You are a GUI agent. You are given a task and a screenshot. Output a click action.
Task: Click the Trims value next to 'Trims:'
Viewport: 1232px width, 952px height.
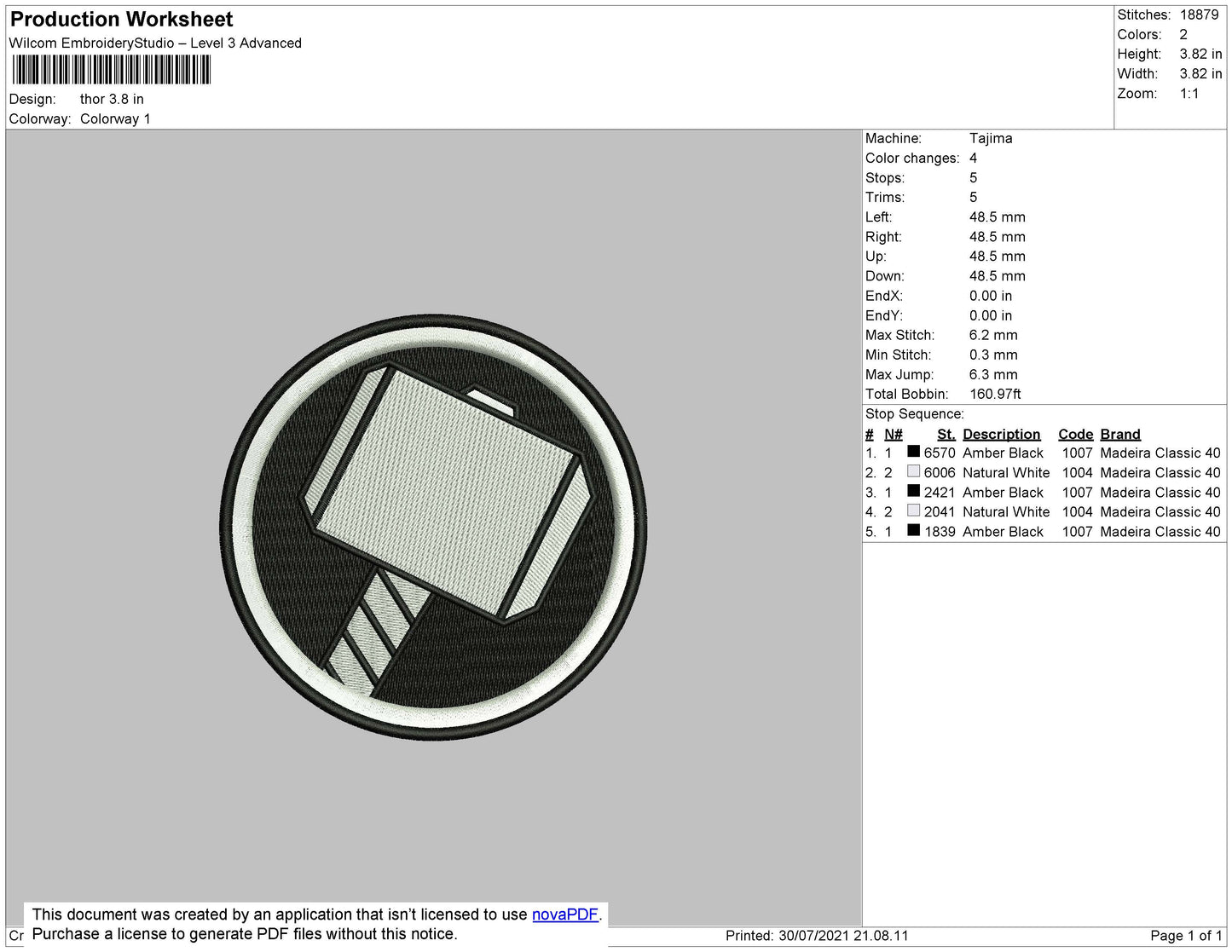[973, 197]
